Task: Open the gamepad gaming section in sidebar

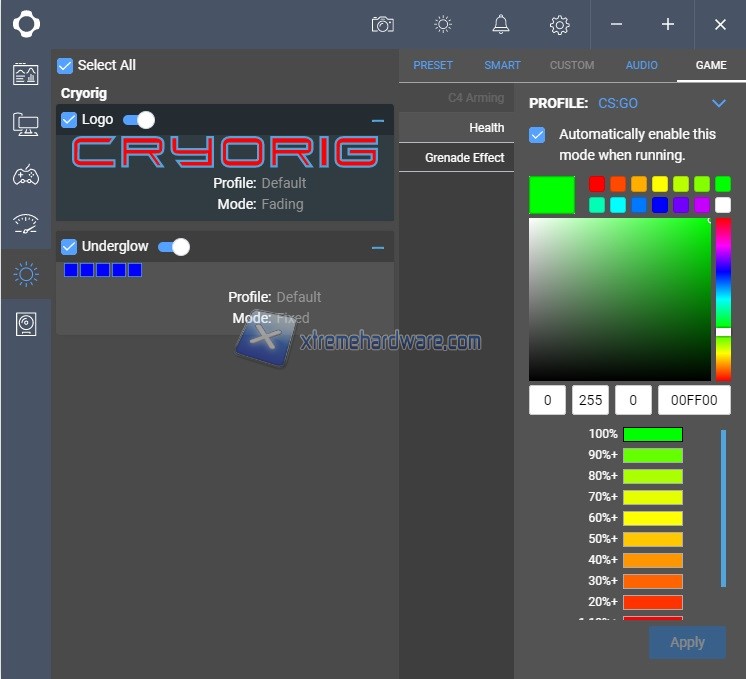Action: [25, 176]
